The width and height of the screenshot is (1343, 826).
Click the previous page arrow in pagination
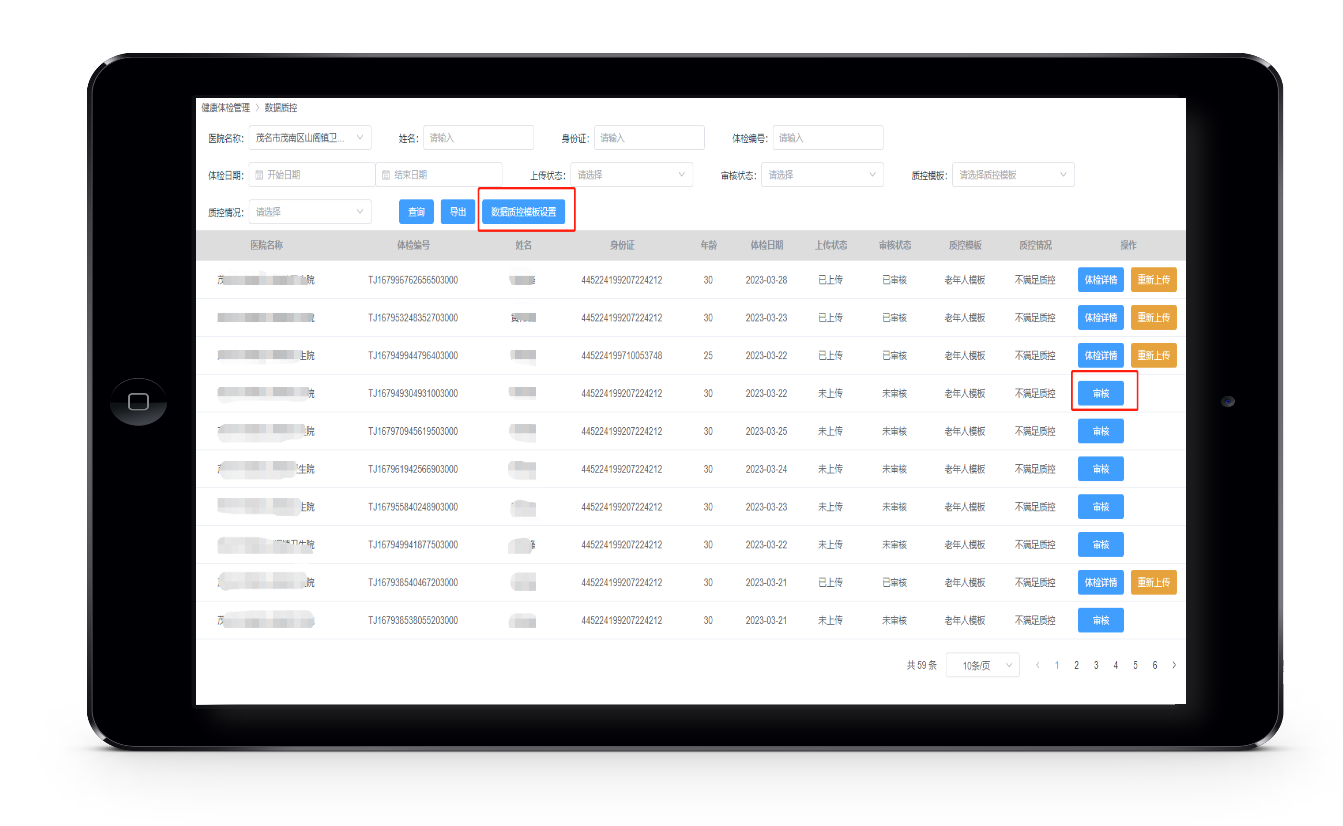coord(1037,665)
